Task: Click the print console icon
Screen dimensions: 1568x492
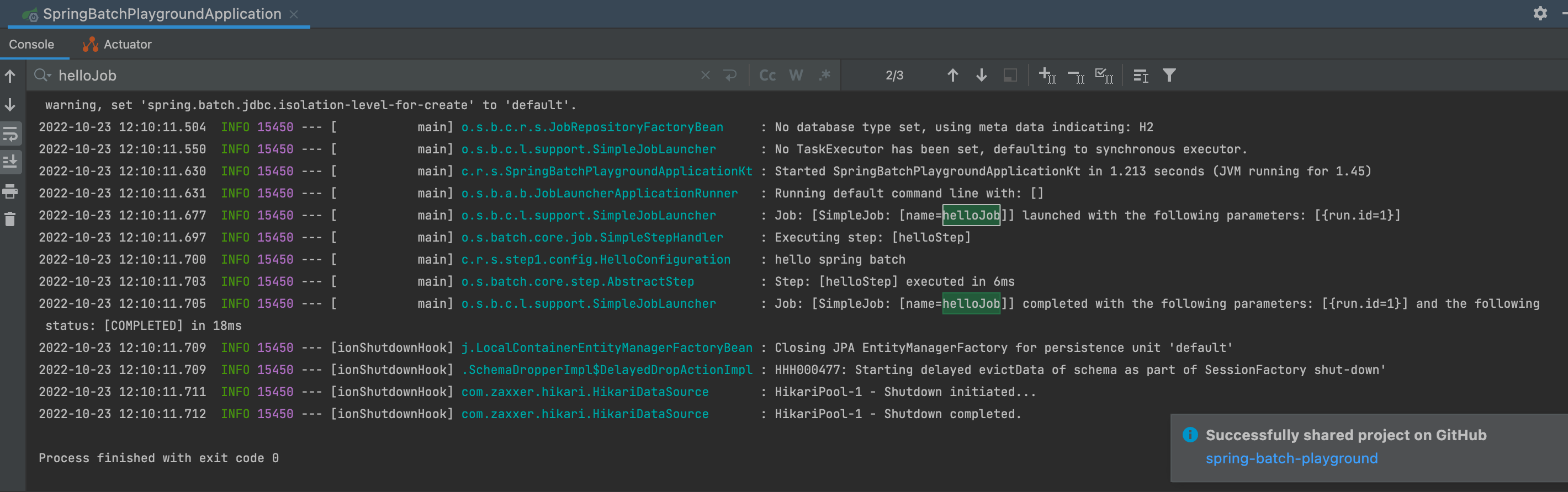Action: (x=10, y=191)
